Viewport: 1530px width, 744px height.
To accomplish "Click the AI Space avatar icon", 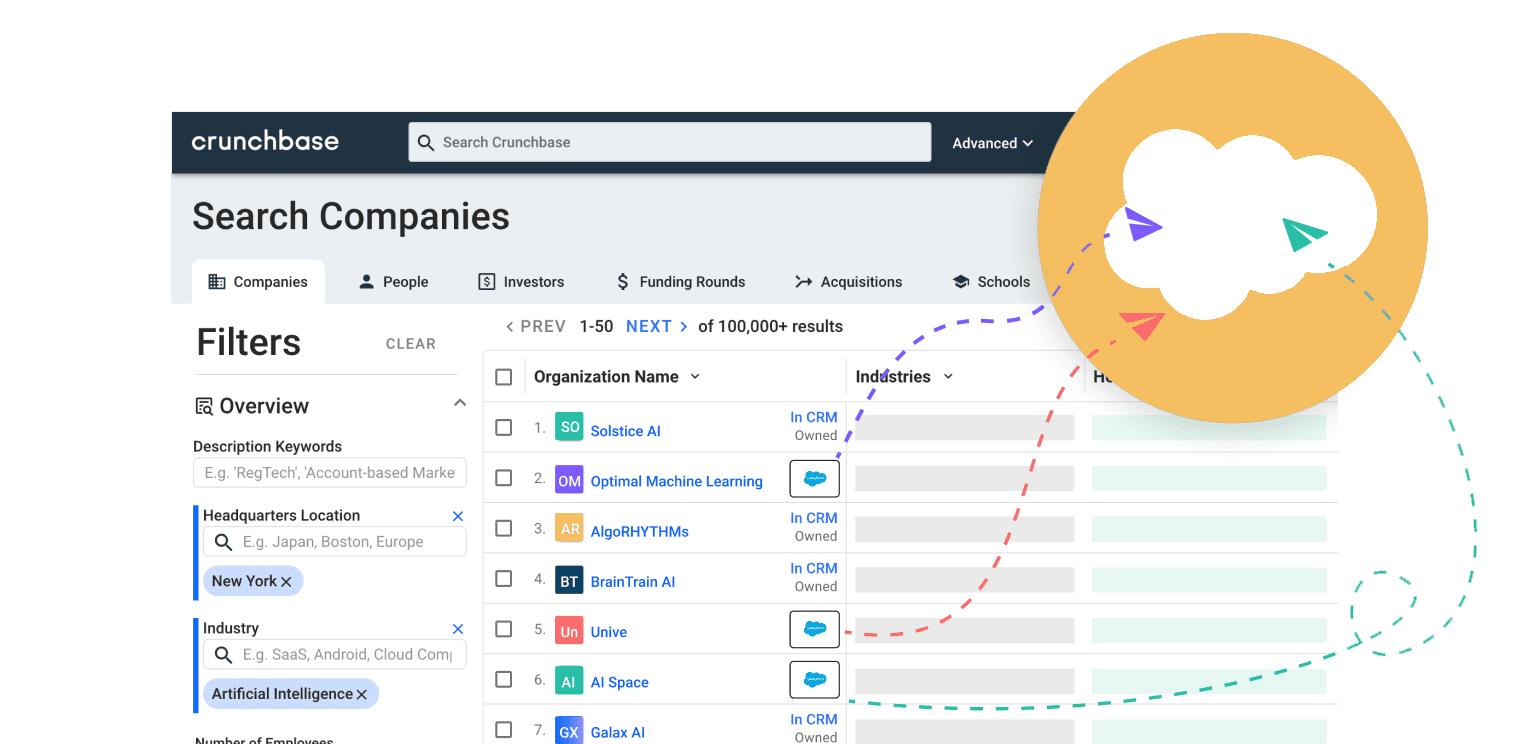I will tap(569, 681).
